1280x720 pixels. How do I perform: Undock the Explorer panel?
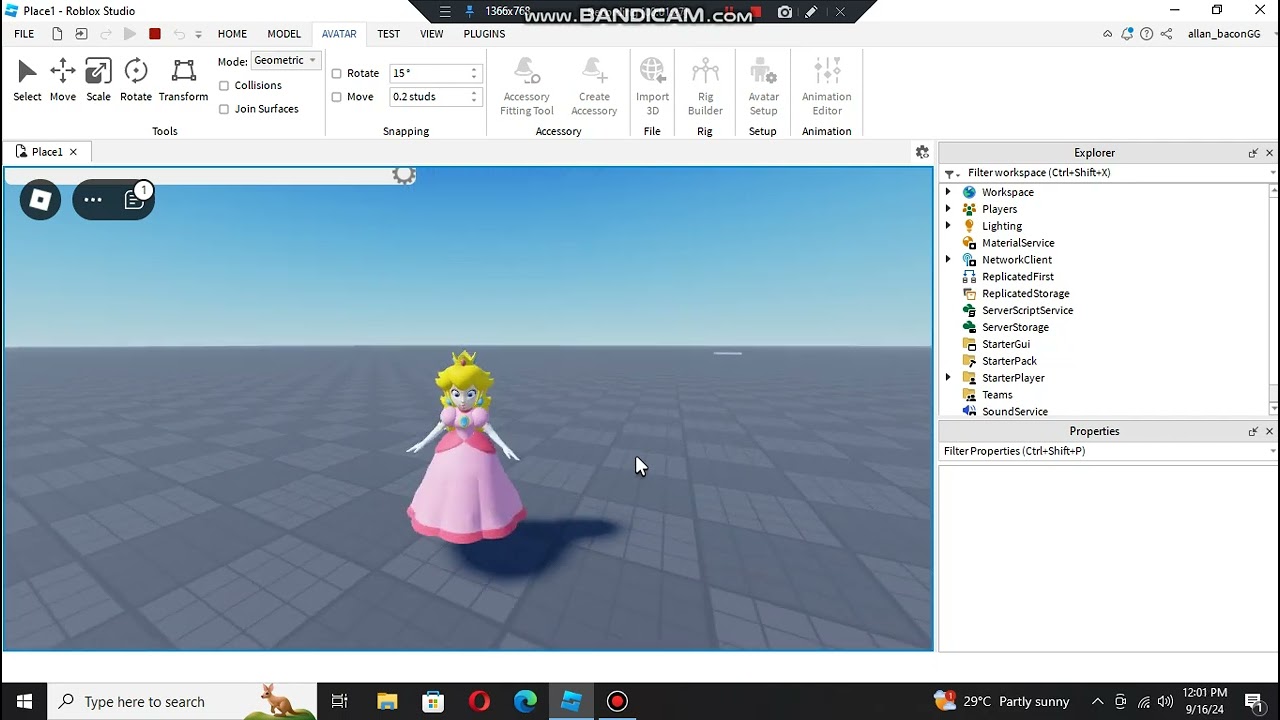[1253, 153]
